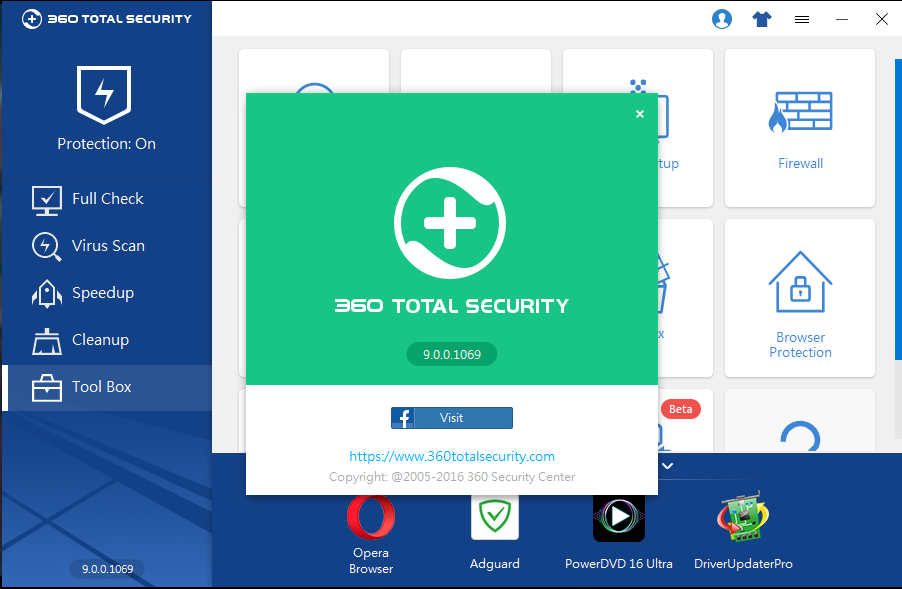Viewport: 902px width, 589px height.
Task: Click the 360 Total Security logo in title bar
Action: click(x=106, y=19)
